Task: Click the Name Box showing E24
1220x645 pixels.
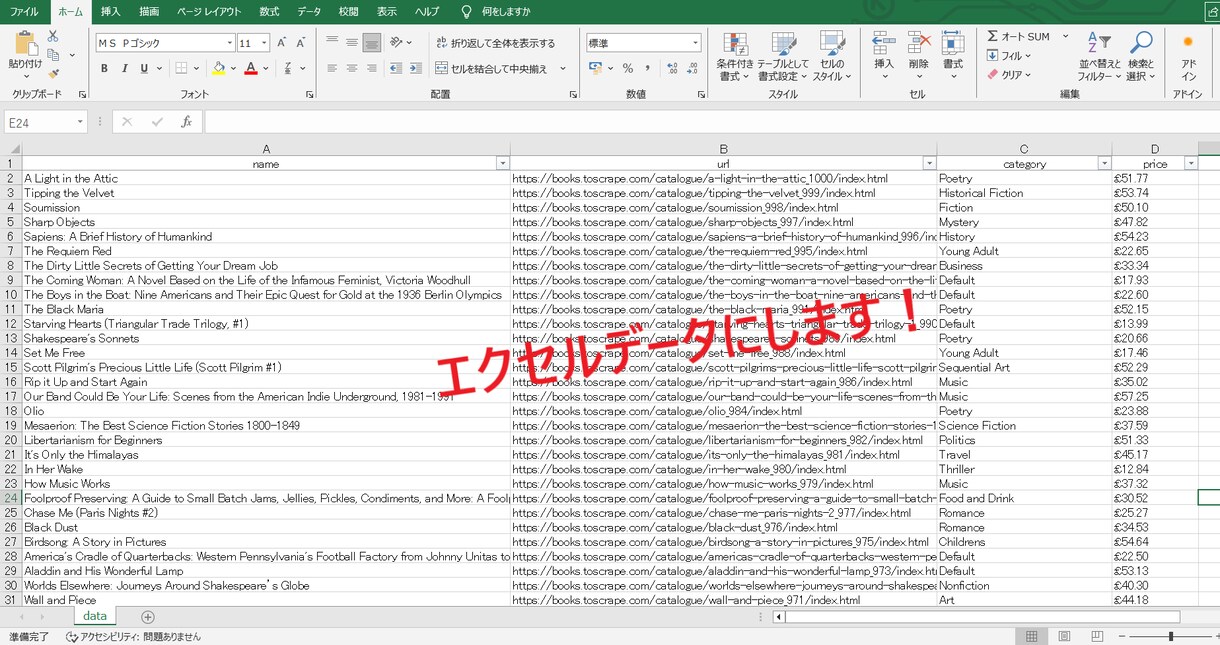Action: [46, 122]
